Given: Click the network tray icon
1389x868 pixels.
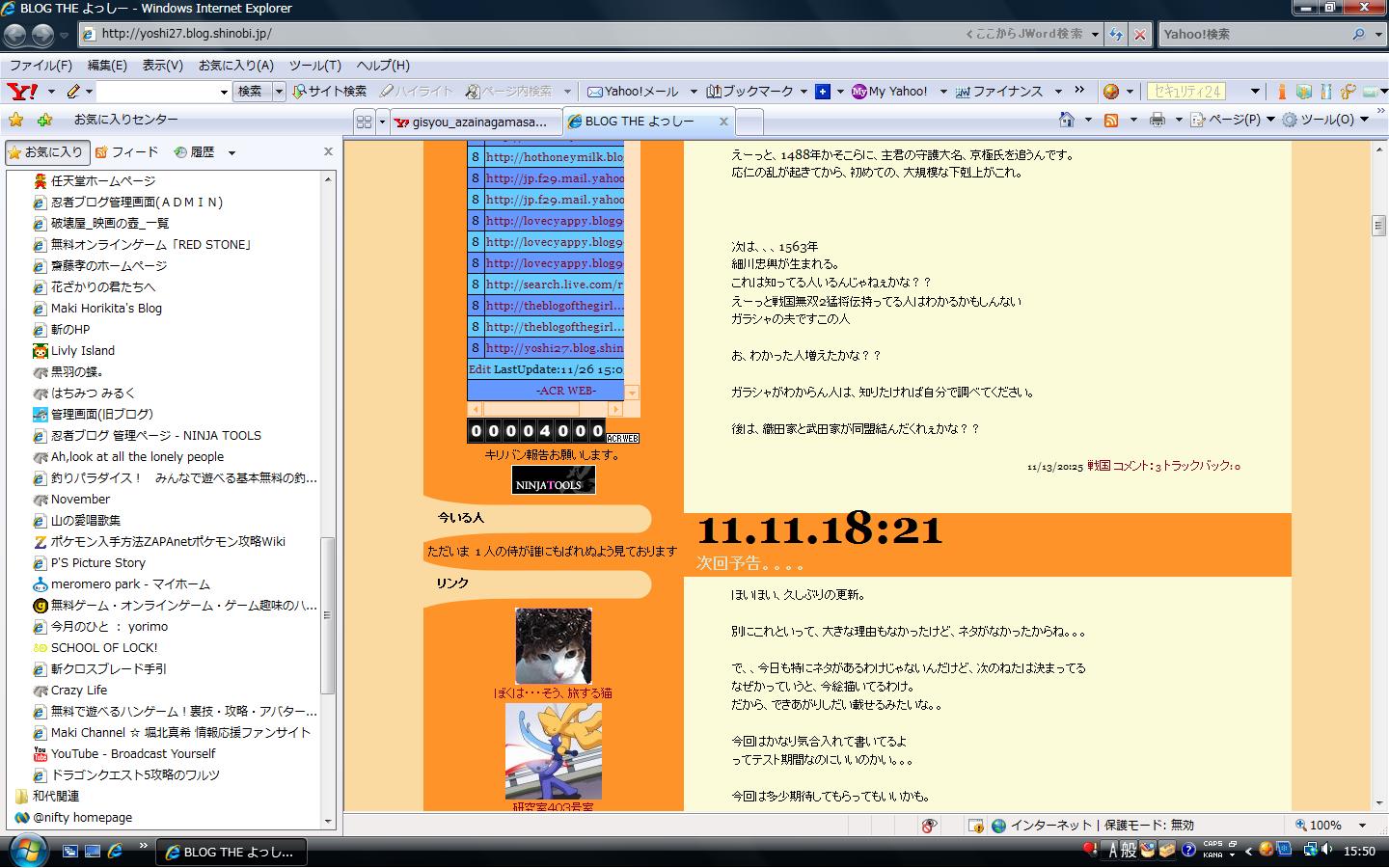Looking at the screenshot, I should (x=1310, y=850).
